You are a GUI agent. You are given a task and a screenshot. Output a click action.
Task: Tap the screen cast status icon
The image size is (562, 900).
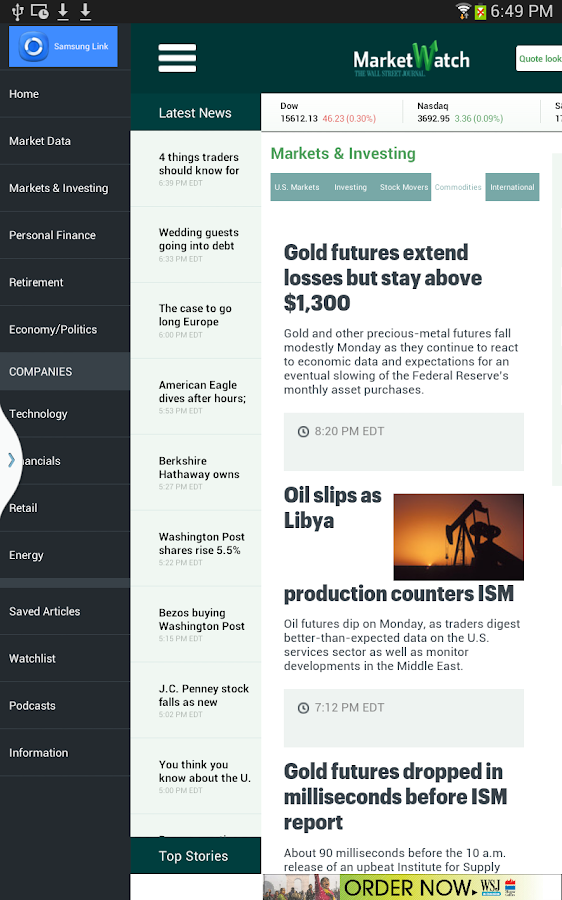pos(40,11)
